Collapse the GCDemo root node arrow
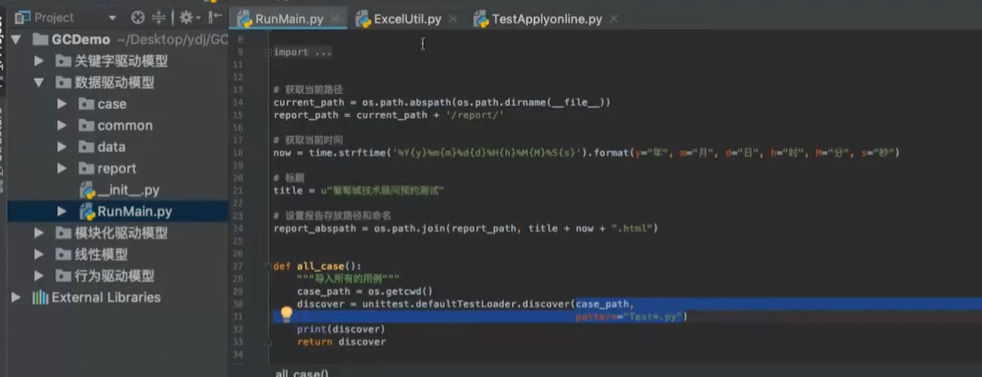The image size is (982, 377). (x=16, y=40)
